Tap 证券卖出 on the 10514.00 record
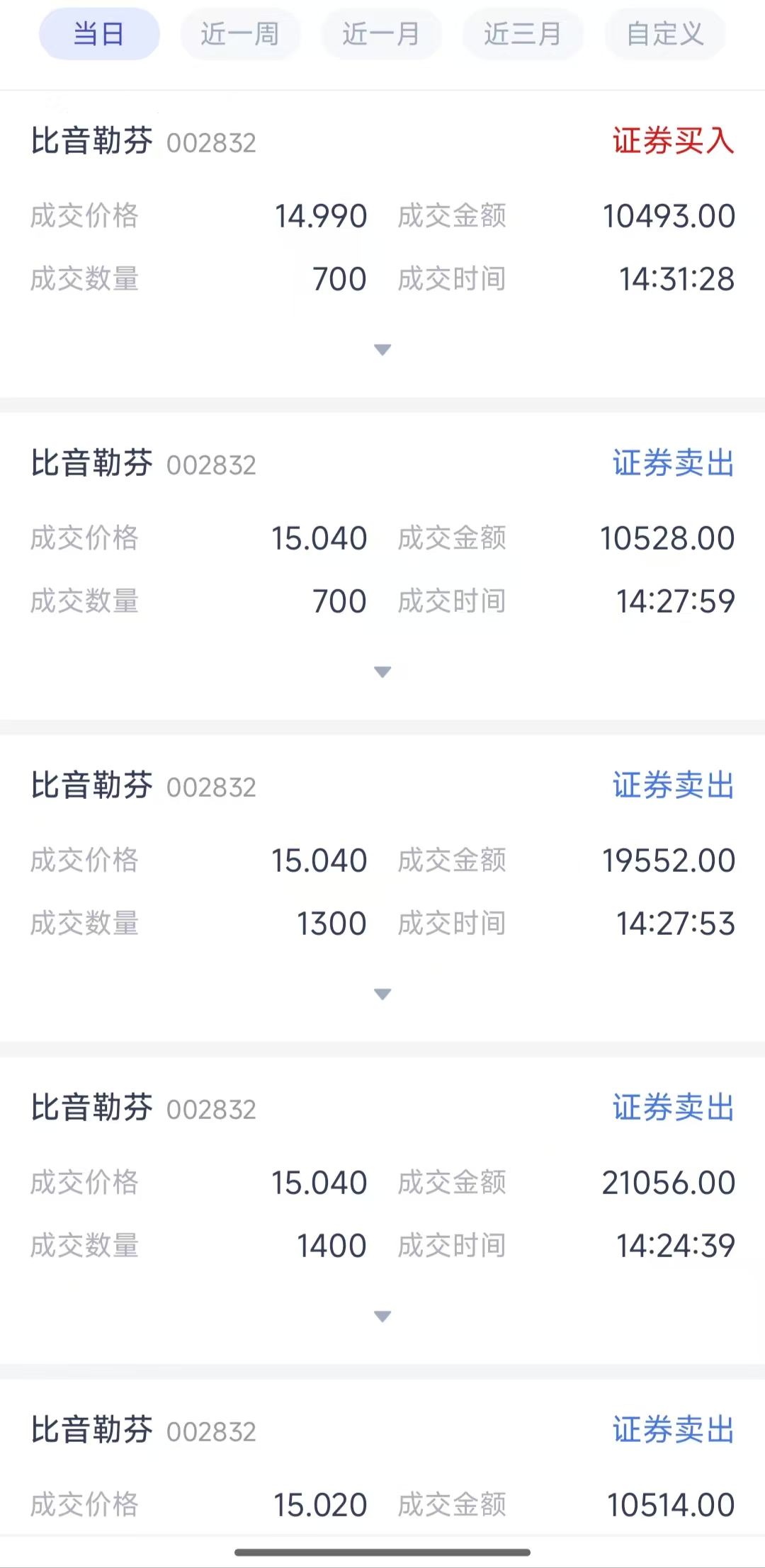Image resolution: width=765 pixels, height=1568 pixels. [x=673, y=1430]
